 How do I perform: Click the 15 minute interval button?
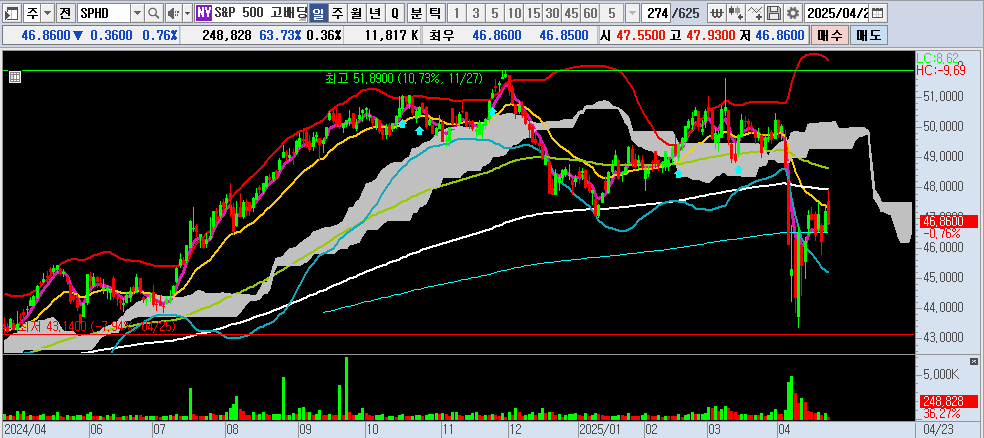(533, 13)
